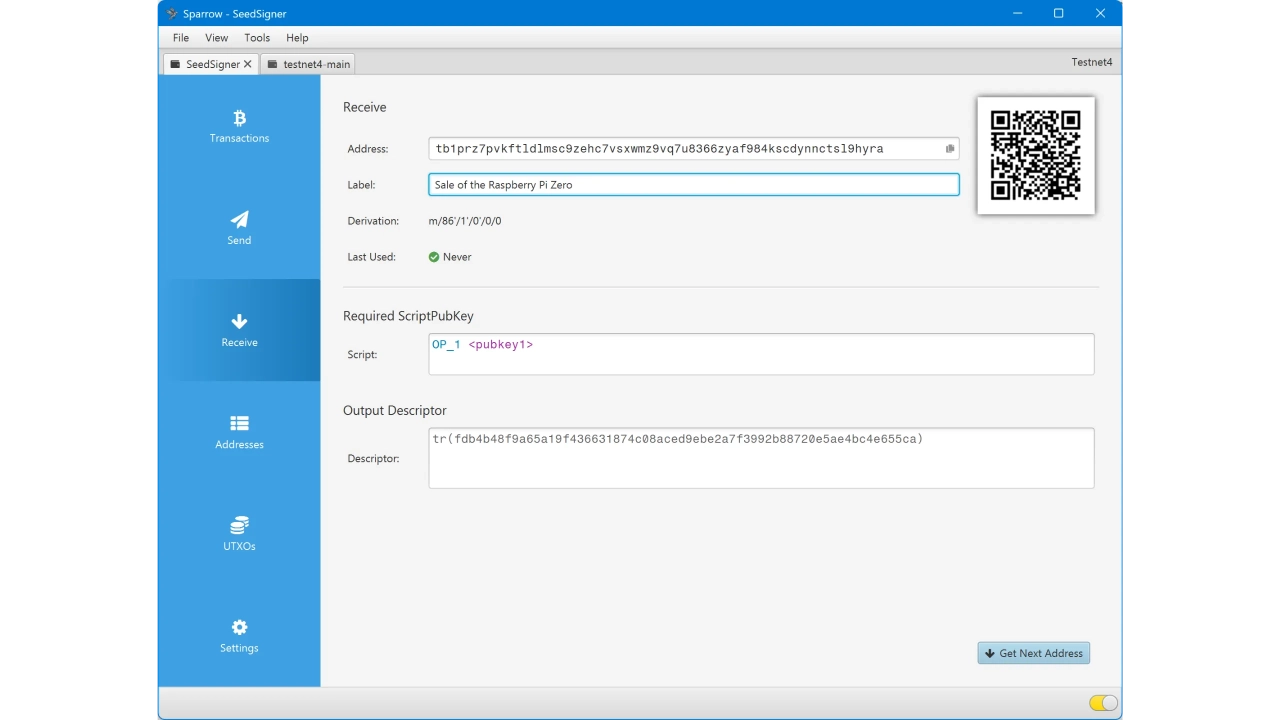Open the File menu
Screen dimensions: 1280x720
181,38
